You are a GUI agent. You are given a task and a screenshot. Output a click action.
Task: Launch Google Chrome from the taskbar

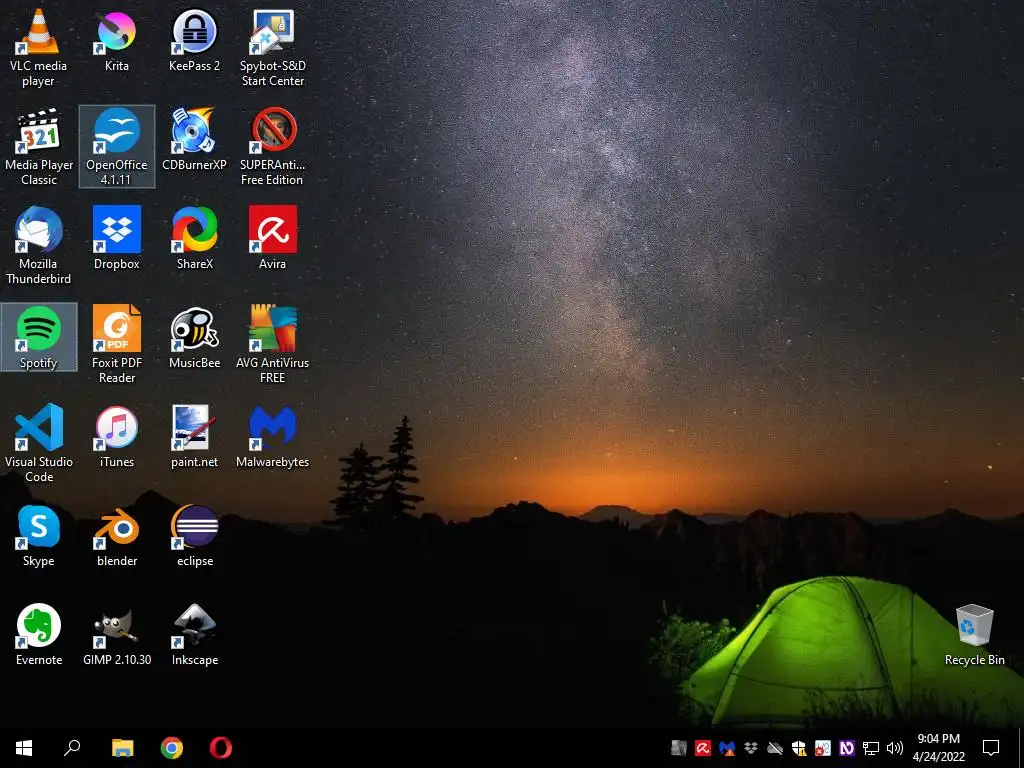(x=172, y=748)
